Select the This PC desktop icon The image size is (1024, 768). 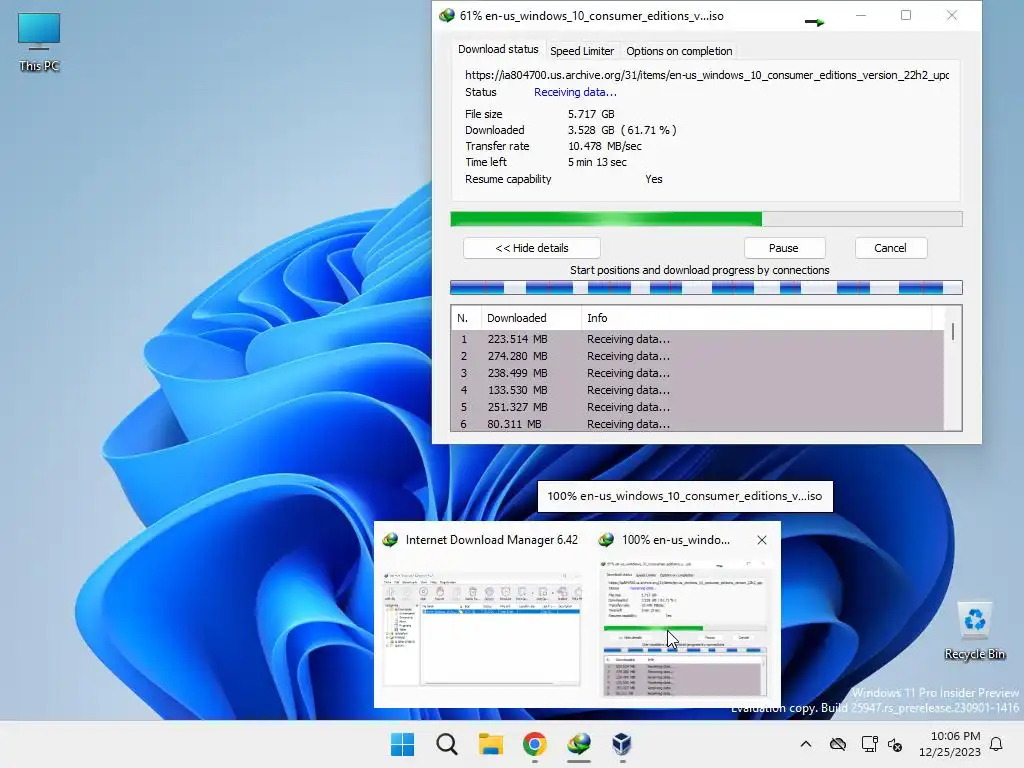(x=39, y=42)
